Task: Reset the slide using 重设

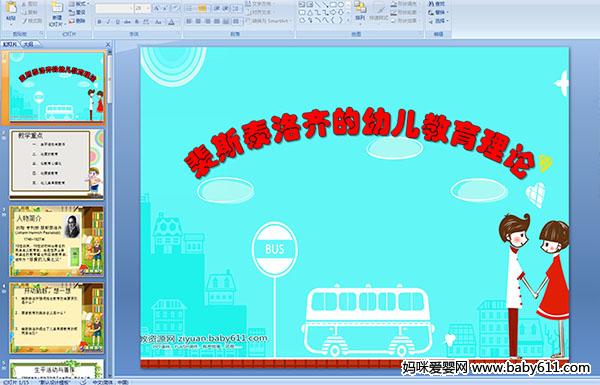Action: (x=77, y=13)
